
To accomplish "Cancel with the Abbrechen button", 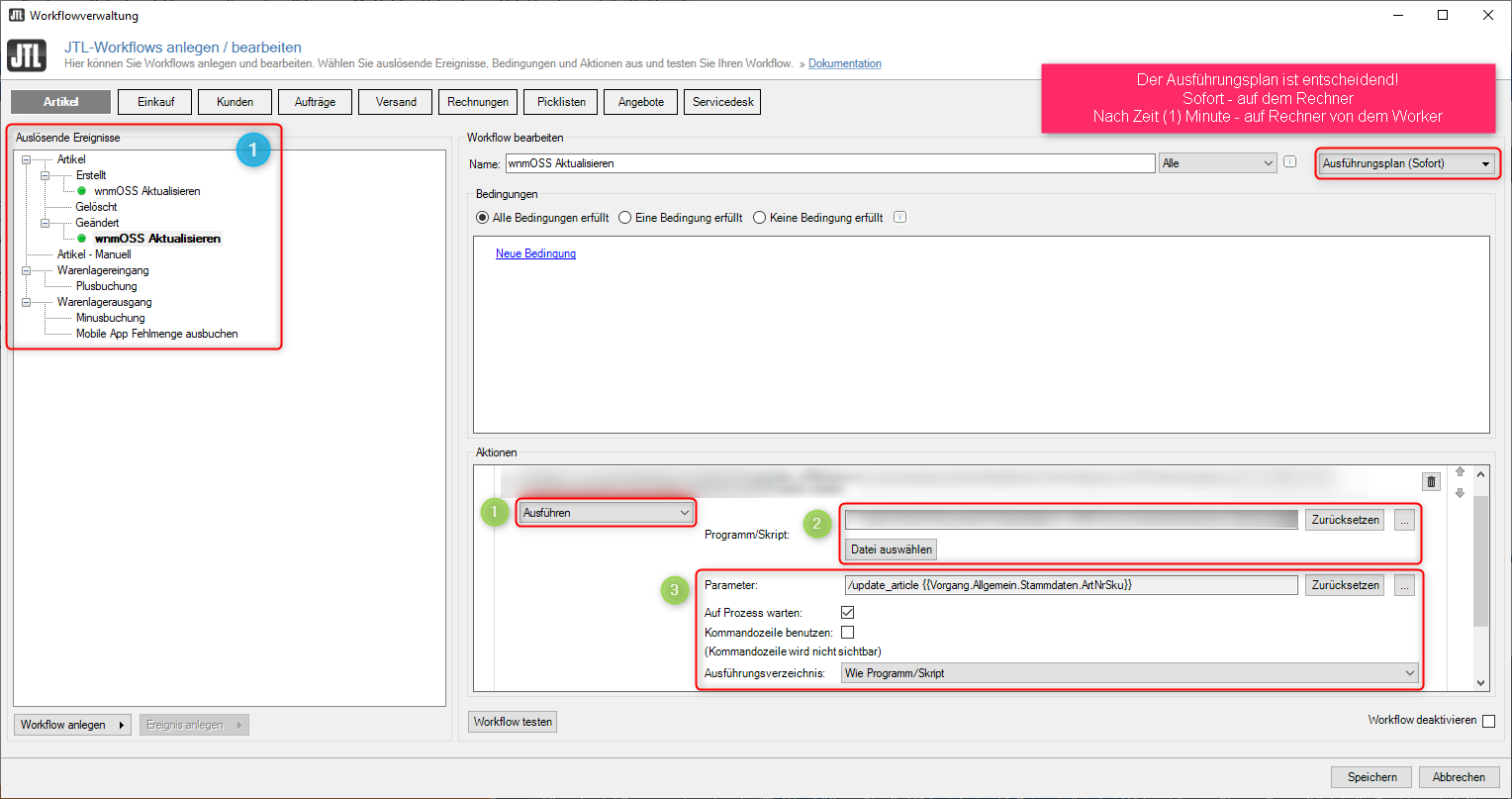I will (1459, 777).
